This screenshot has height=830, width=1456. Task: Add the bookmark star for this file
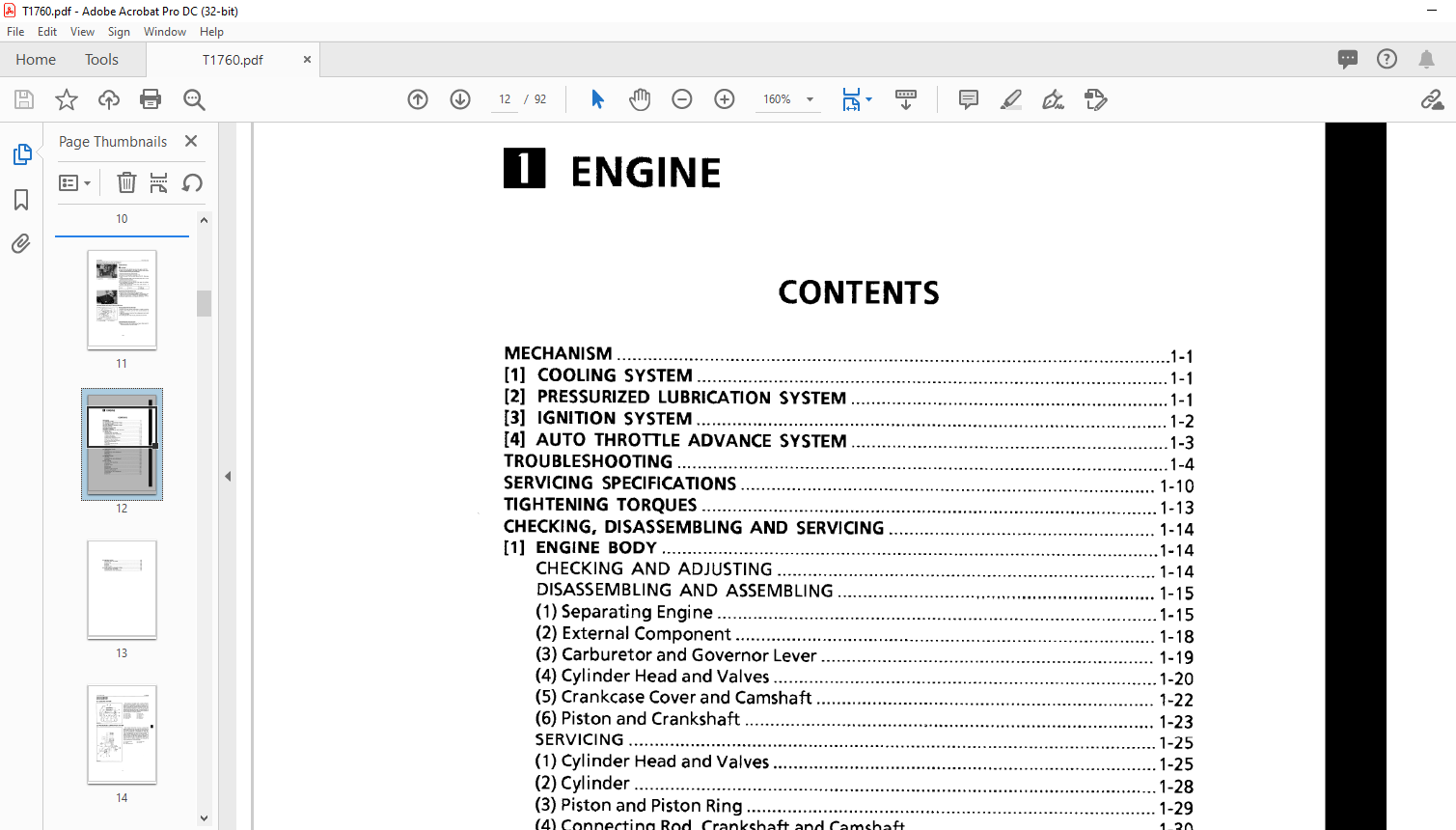(x=67, y=99)
